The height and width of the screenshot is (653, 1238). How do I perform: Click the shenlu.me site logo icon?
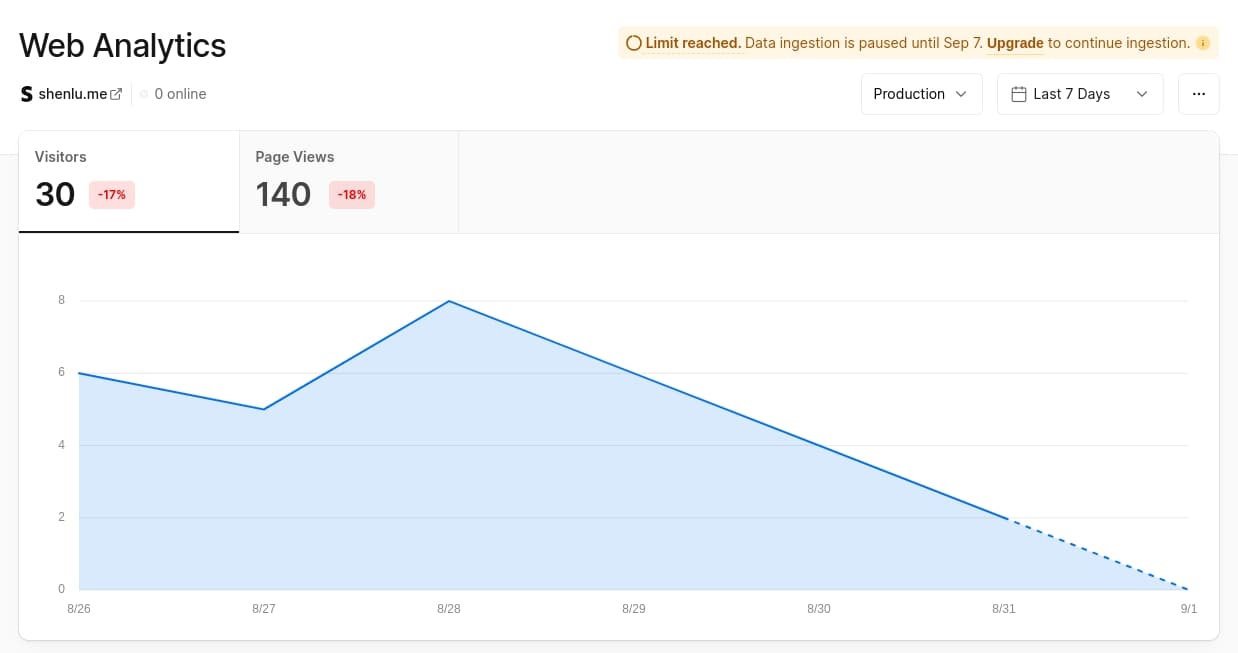point(27,94)
